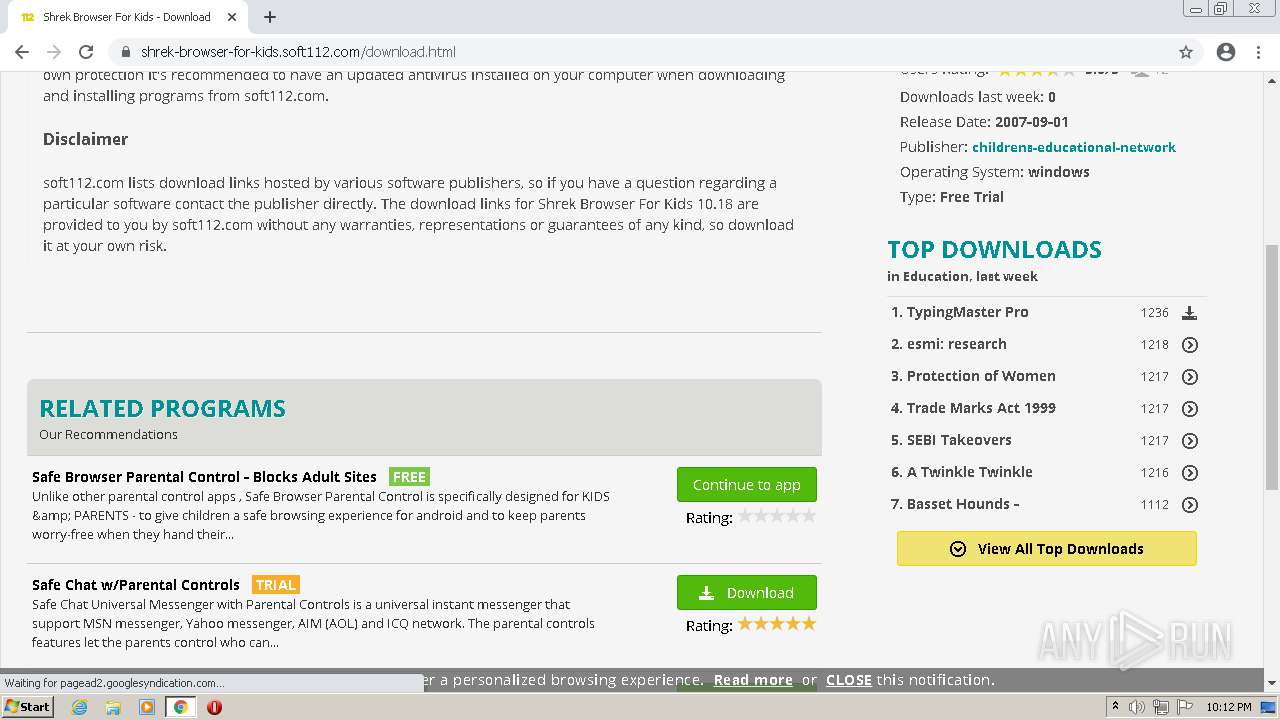Click the arrow icon next to A Twinkle Twinkle
This screenshot has width=1280, height=720.
1190,473
